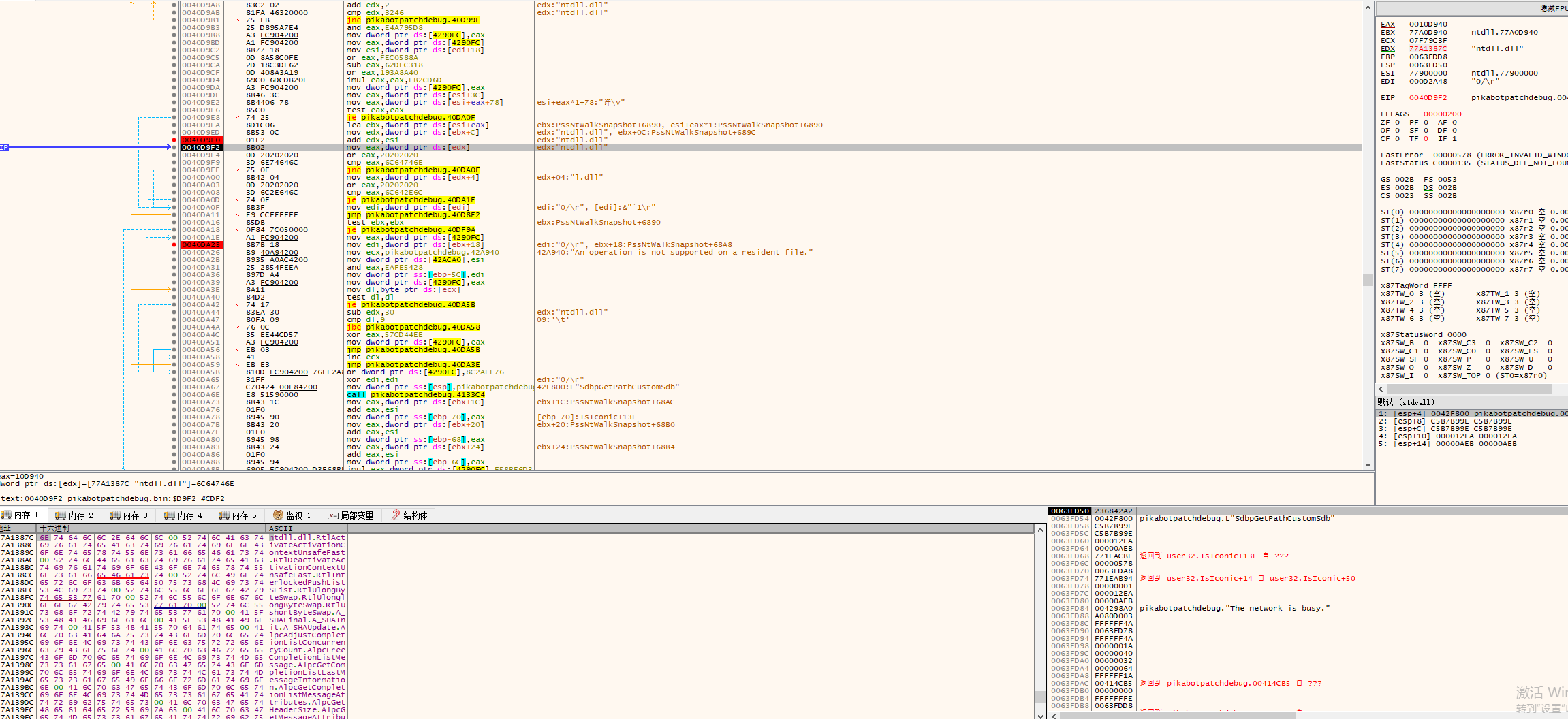This screenshot has width=1568, height=719.
Task: Select argument row 1: [esp+4]
Action: point(1471,413)
